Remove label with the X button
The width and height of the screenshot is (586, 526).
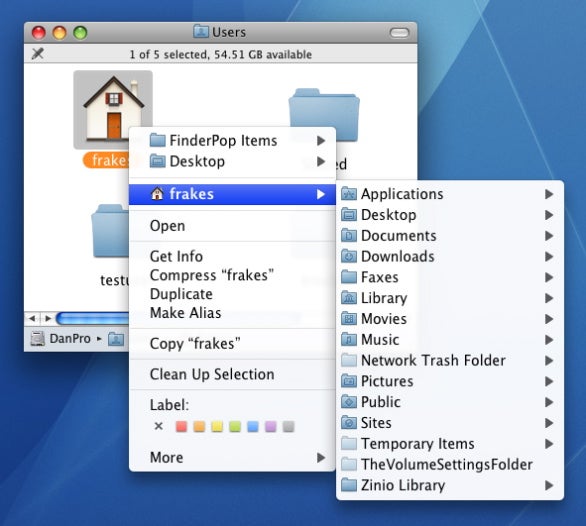click(x=158, y=426)
